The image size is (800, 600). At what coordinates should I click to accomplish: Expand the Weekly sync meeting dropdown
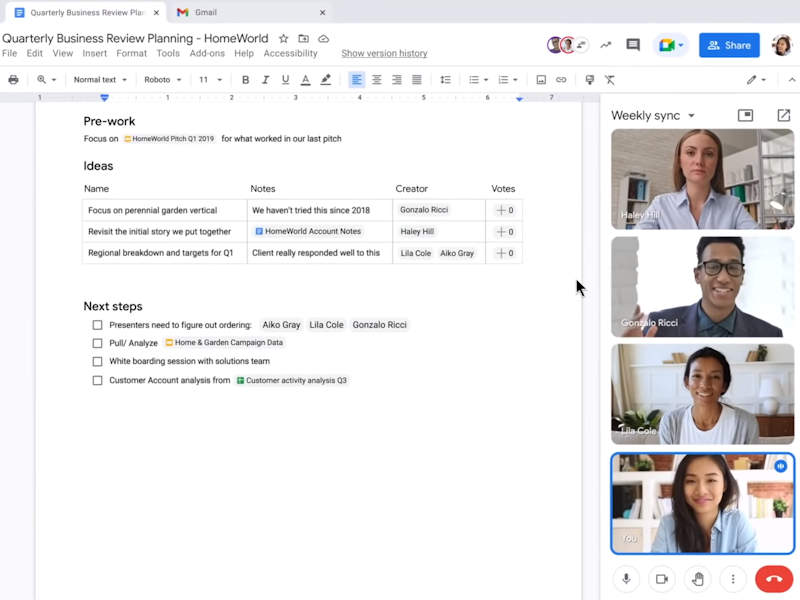690,116
